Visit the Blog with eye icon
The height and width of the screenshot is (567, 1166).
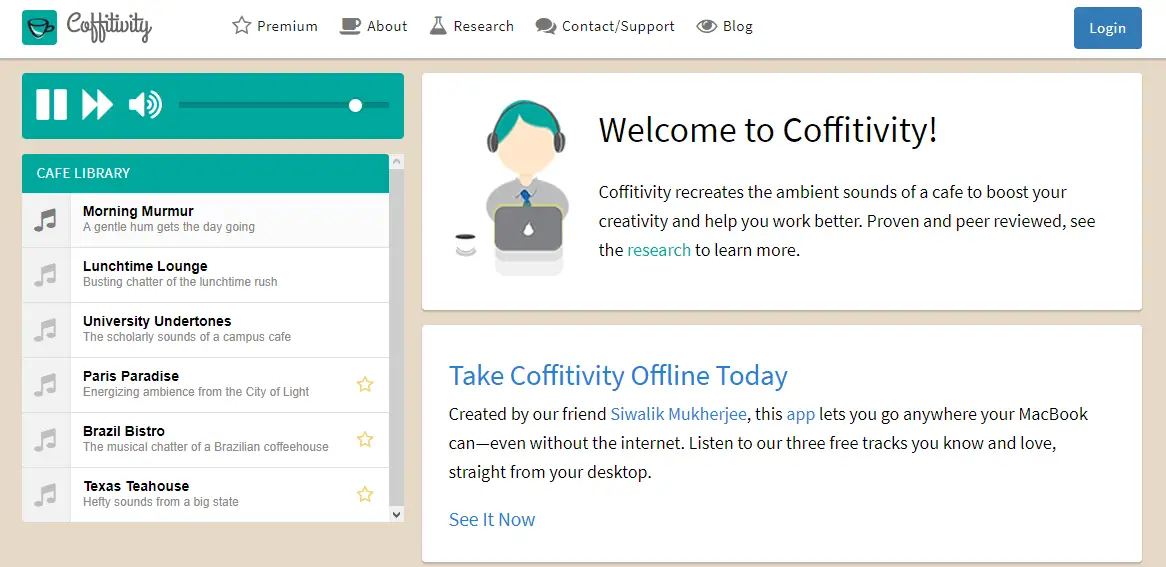(x=725, y=26)
